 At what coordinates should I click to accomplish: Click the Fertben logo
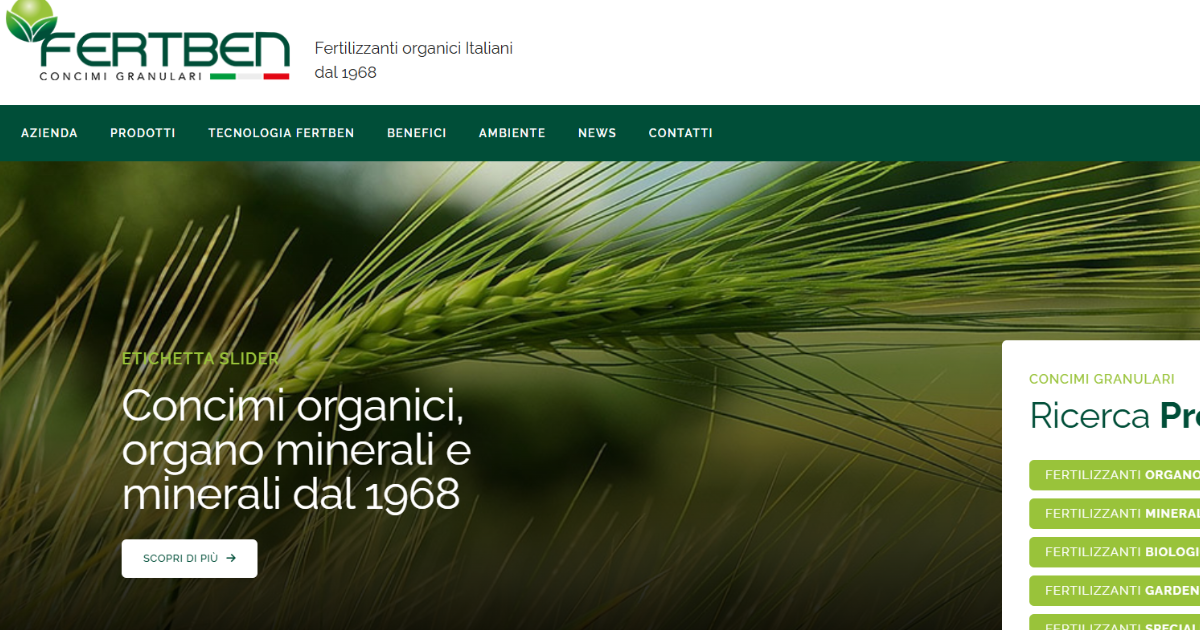pos(148,42)
